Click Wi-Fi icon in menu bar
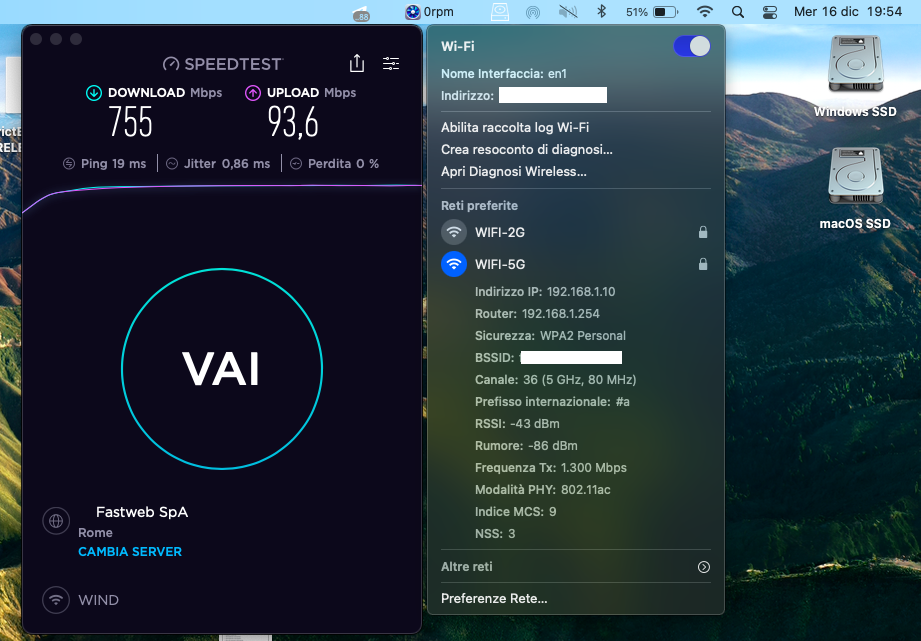921x641 pixels. [x=705, y=12]
